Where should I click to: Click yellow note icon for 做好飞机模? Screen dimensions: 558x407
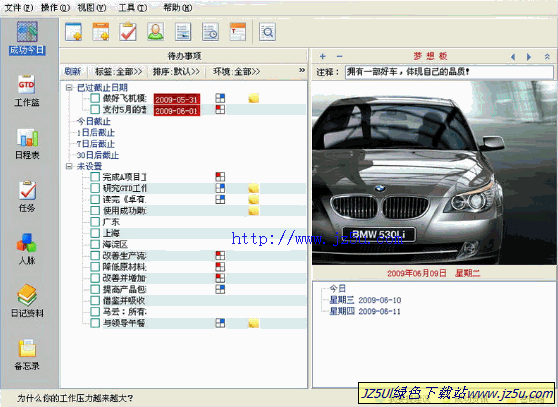point(254,98)
